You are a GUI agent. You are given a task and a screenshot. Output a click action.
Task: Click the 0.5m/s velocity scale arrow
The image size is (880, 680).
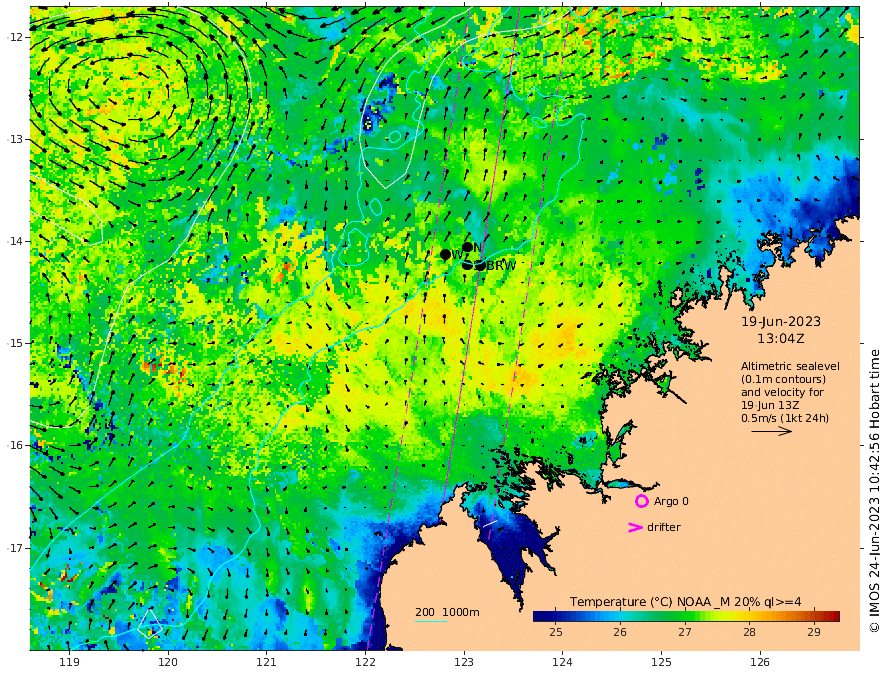[772, 431]
